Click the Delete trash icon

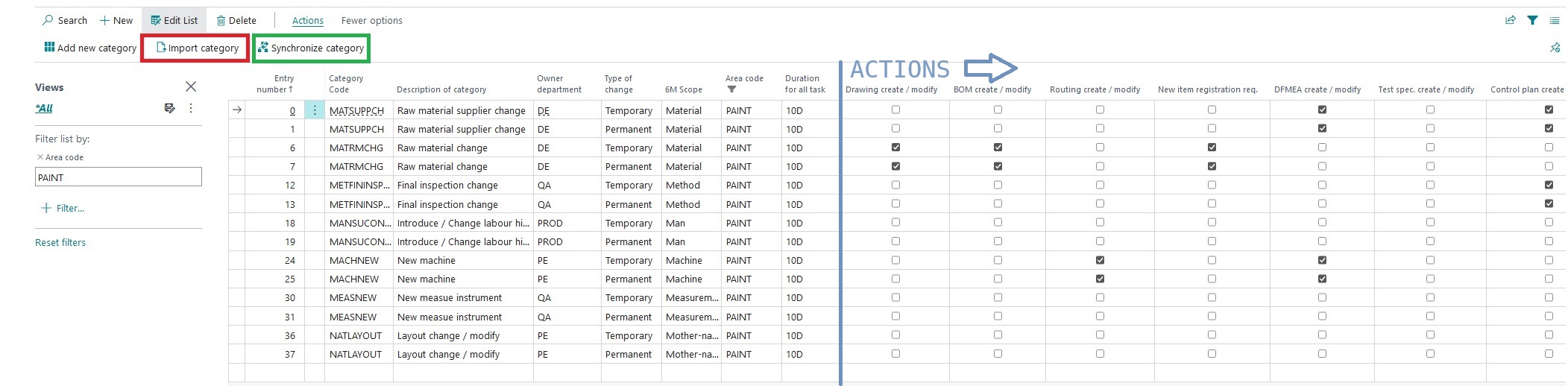coord(221,21)
